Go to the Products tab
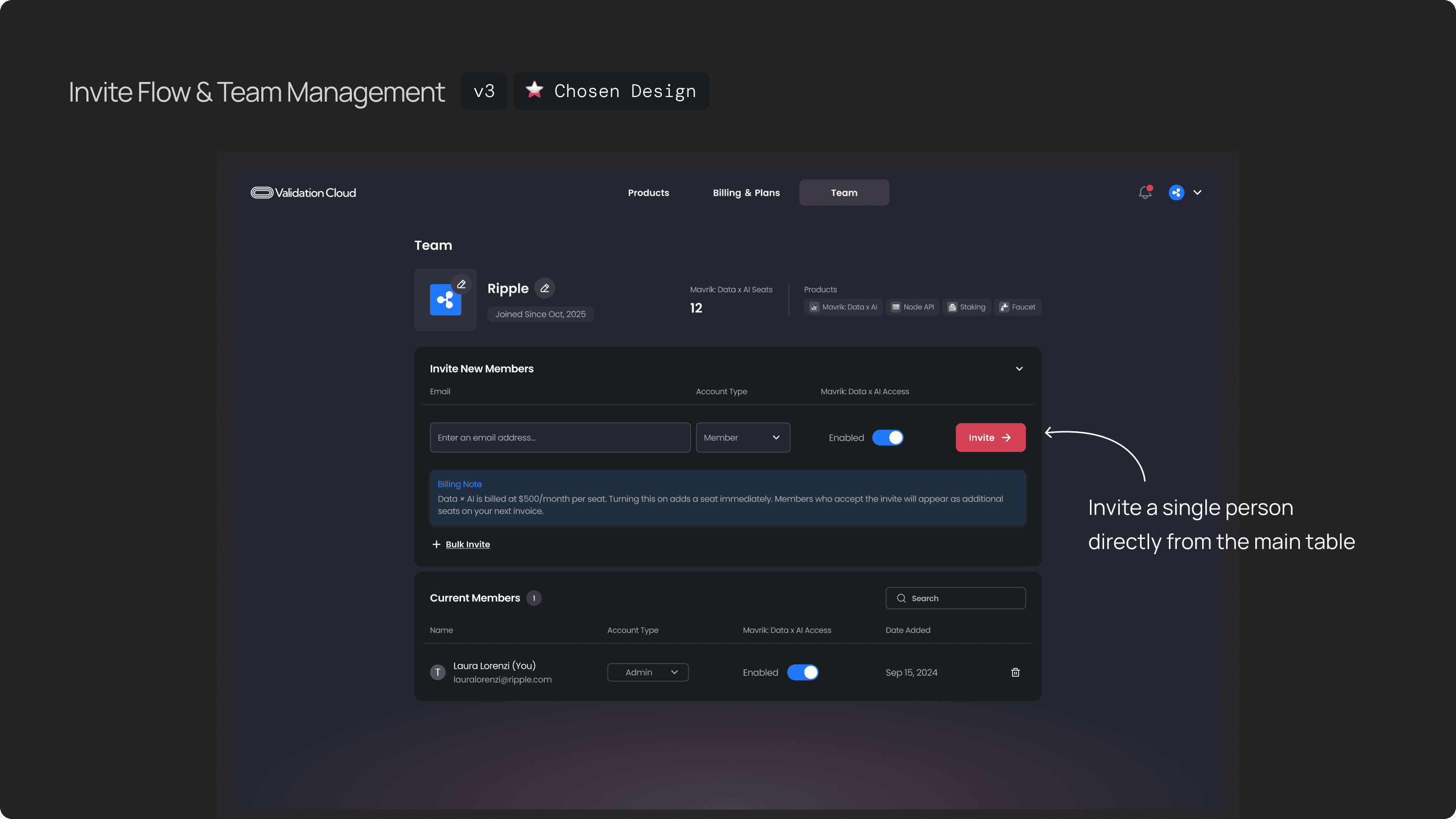Screen dimensions: 1456x819 648,193
